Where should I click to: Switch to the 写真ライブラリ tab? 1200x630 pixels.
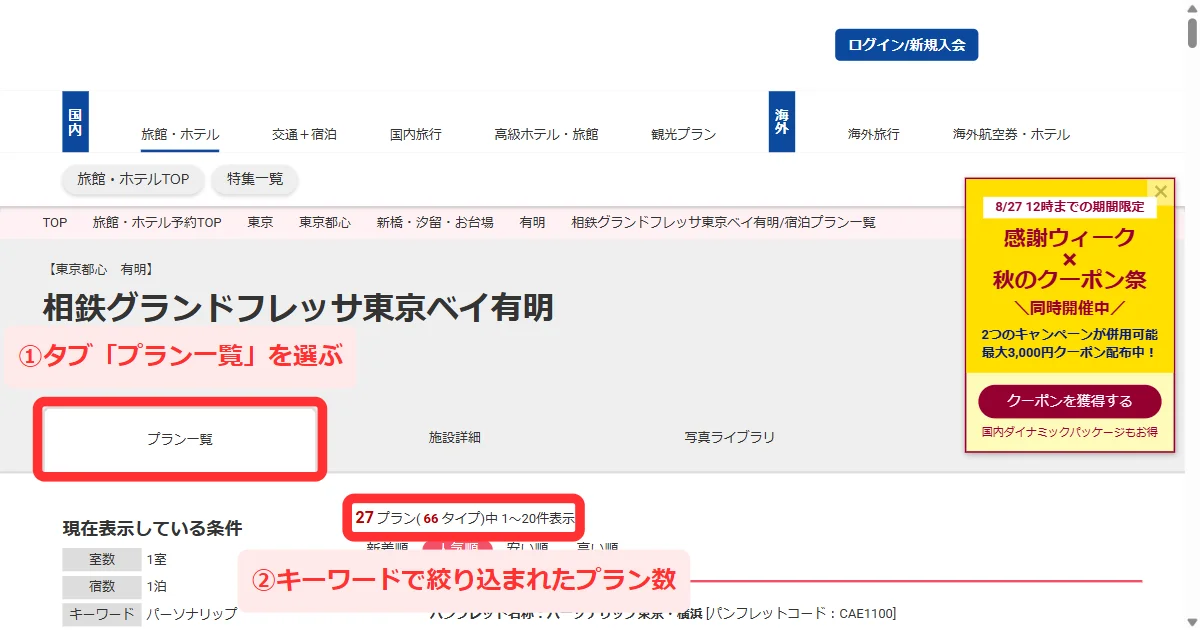[730, 438]
